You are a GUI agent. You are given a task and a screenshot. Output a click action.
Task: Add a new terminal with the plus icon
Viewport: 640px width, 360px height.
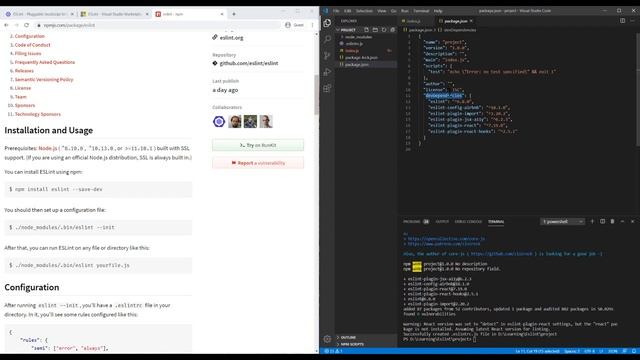click(x=592, y=221)
